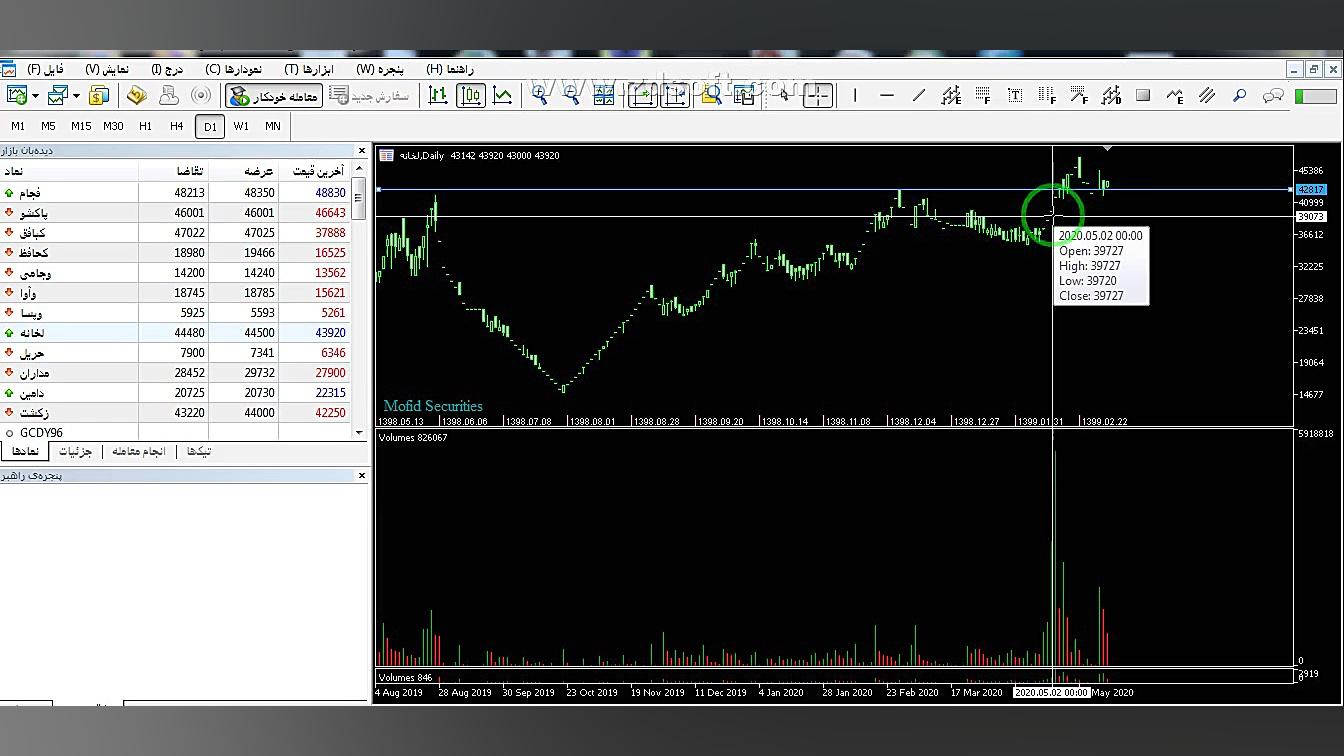The width and height of the screenshot is (1344, 756).
Task: Open the indicators list icon
Action: [711, 95]
